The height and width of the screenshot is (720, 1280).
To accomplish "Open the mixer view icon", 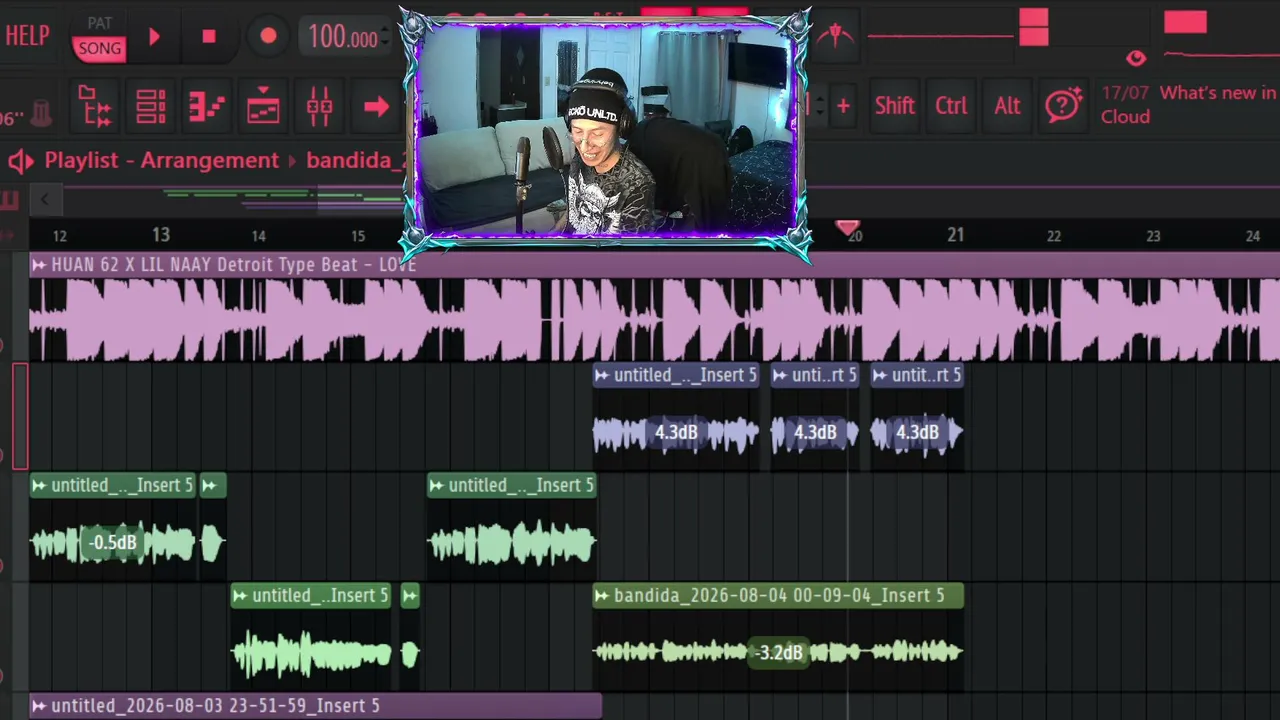I will 319,106.
